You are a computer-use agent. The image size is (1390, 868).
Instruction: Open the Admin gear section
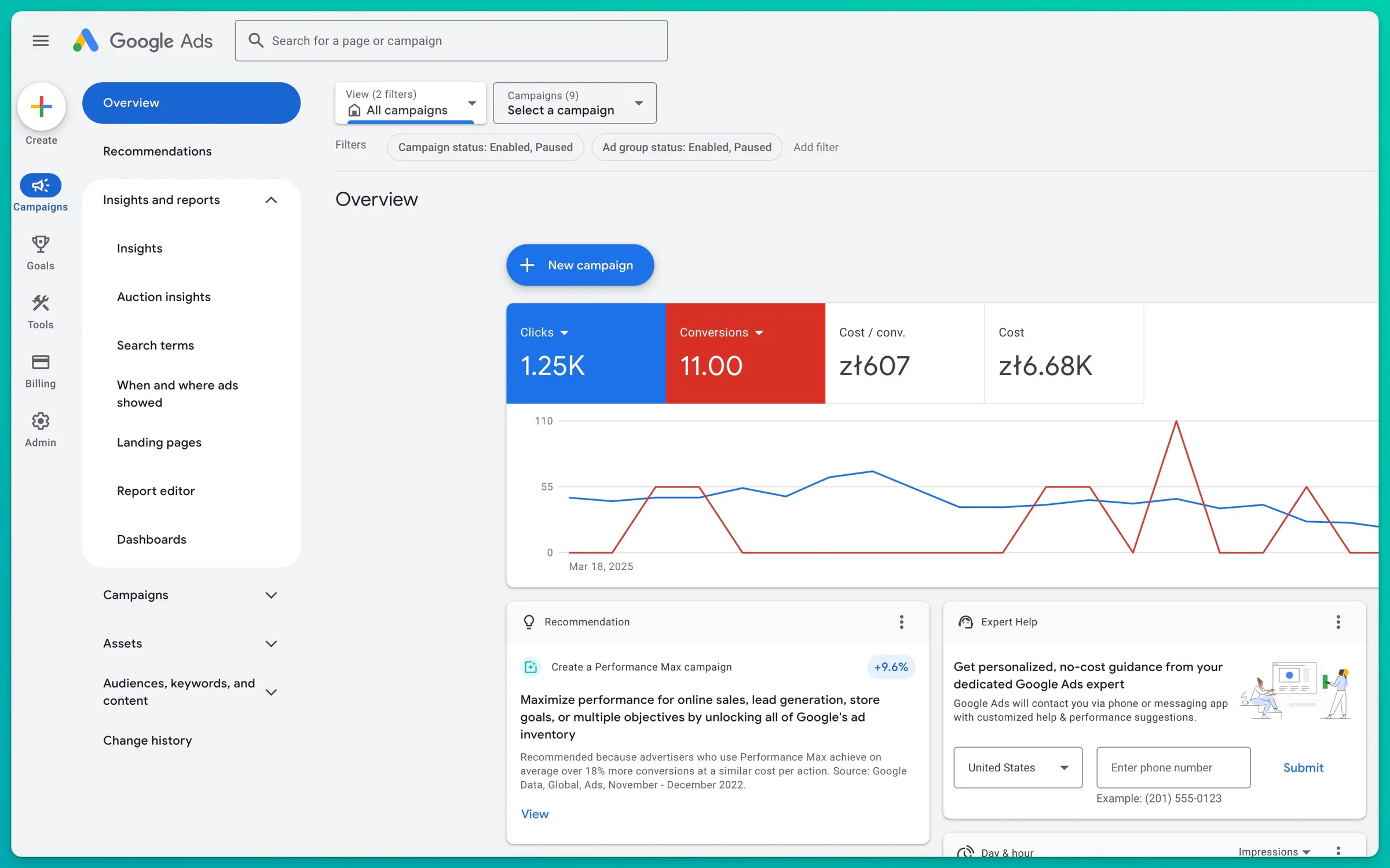(41, 430)
